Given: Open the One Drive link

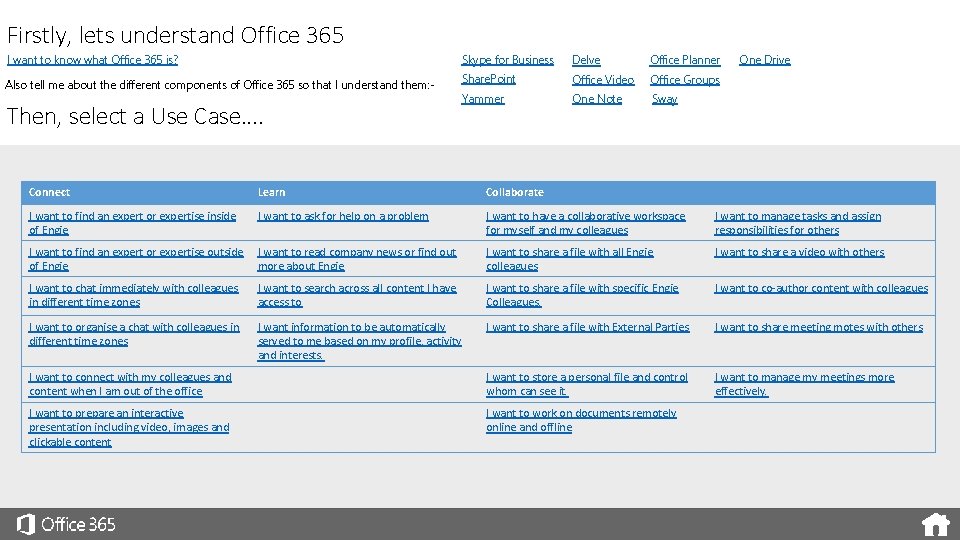Looking at the screenshot, I should pyautogui.click(x=765, y=60).
